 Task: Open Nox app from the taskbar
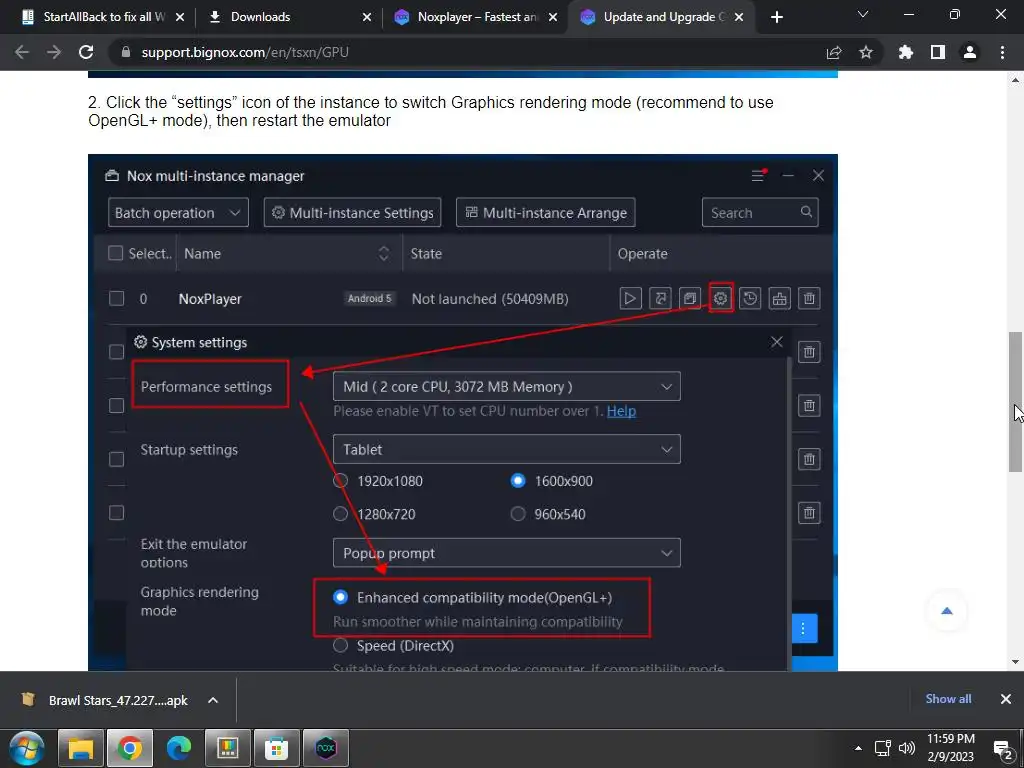[326, 748]
